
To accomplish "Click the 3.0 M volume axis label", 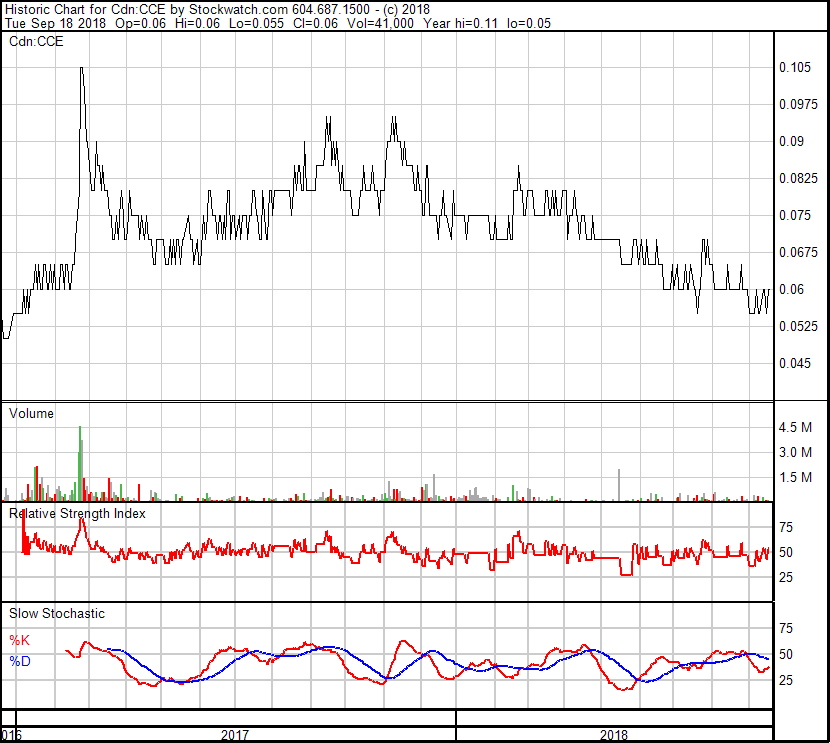I will (795, 452).
